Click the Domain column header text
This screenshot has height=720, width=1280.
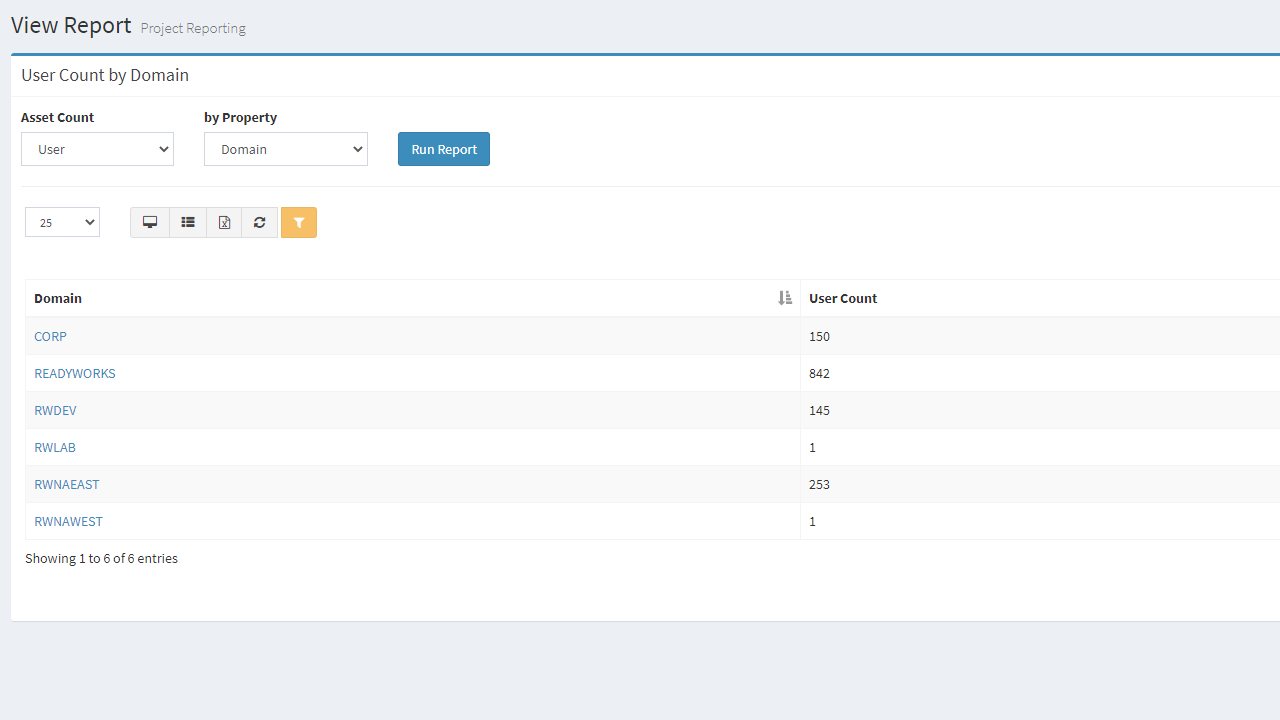coord(58,298)
